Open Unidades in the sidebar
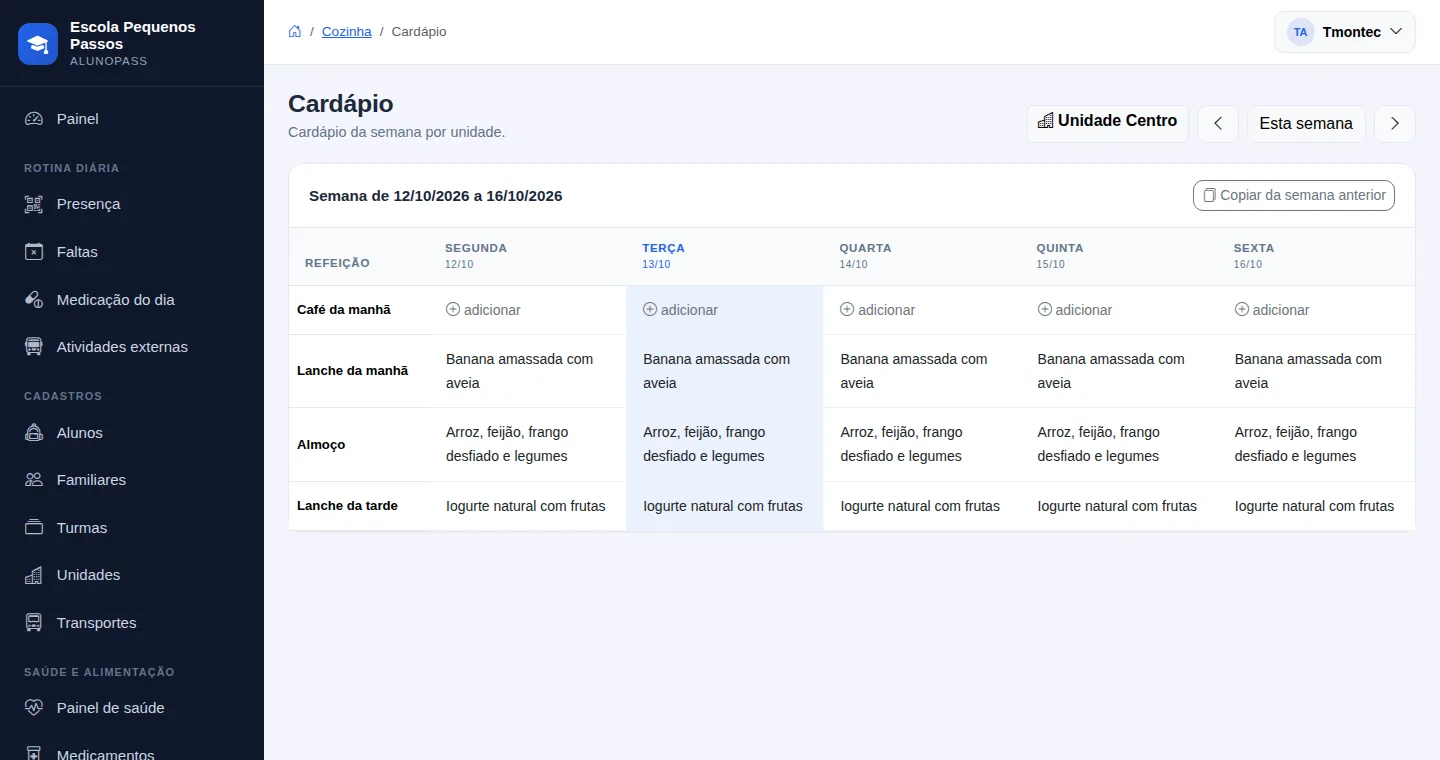The height and width of the screenshot is (760, 1440). tap(132, 575)
